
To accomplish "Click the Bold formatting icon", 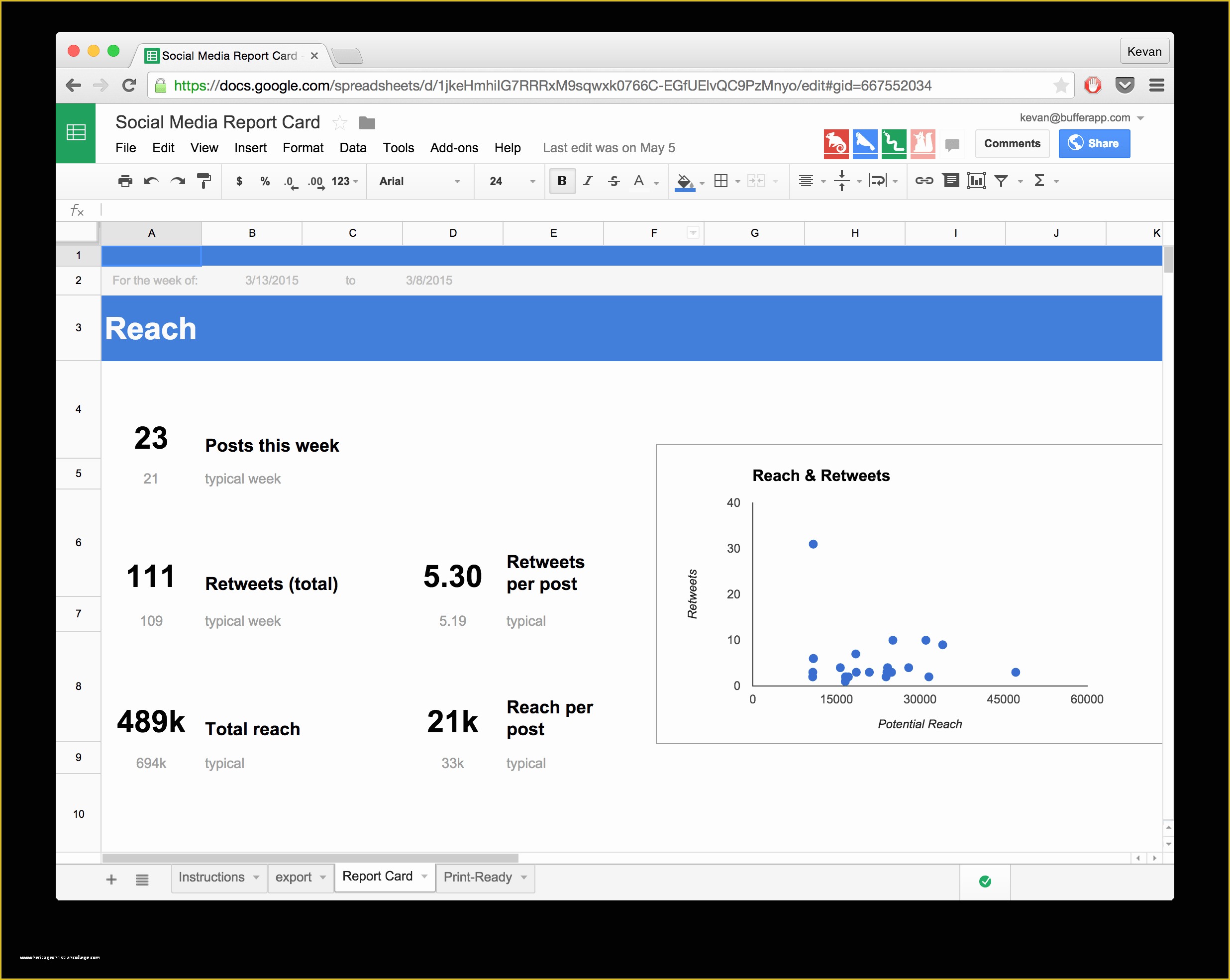I will (x=561, y=182).
